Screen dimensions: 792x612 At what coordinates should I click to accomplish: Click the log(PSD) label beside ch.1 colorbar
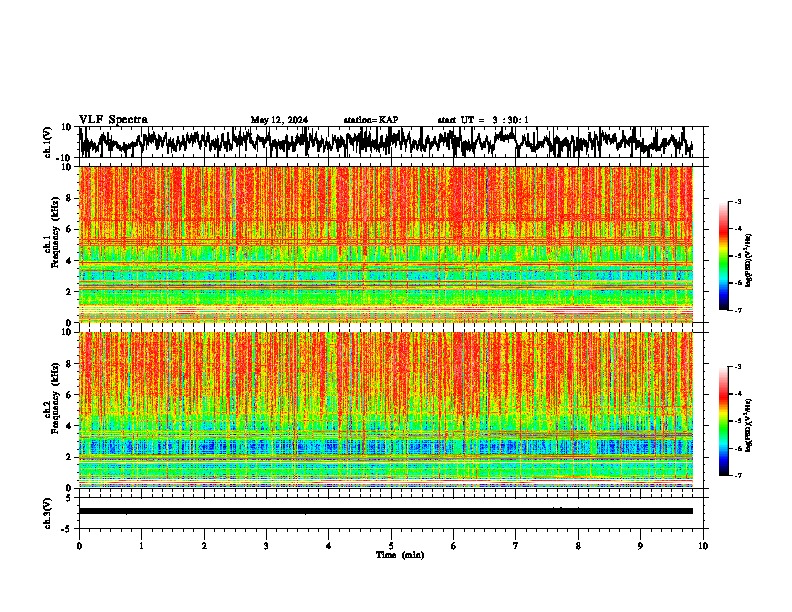coord(749,261)
